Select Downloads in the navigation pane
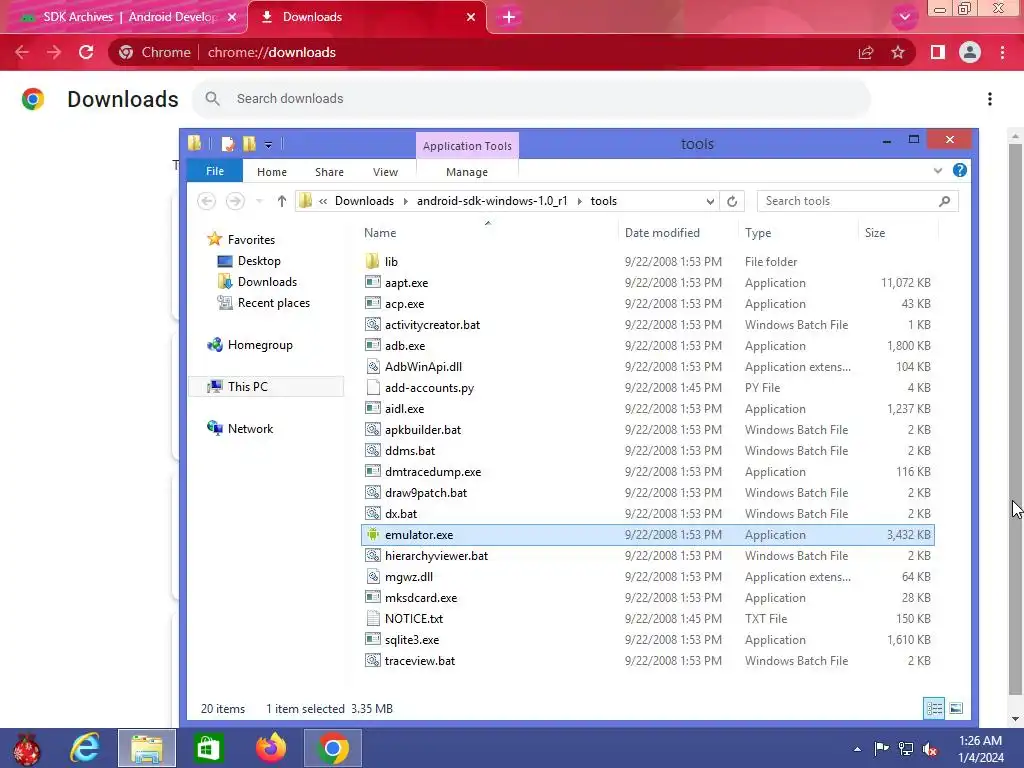Viewport: 1024px width, 768px height. 267,281
